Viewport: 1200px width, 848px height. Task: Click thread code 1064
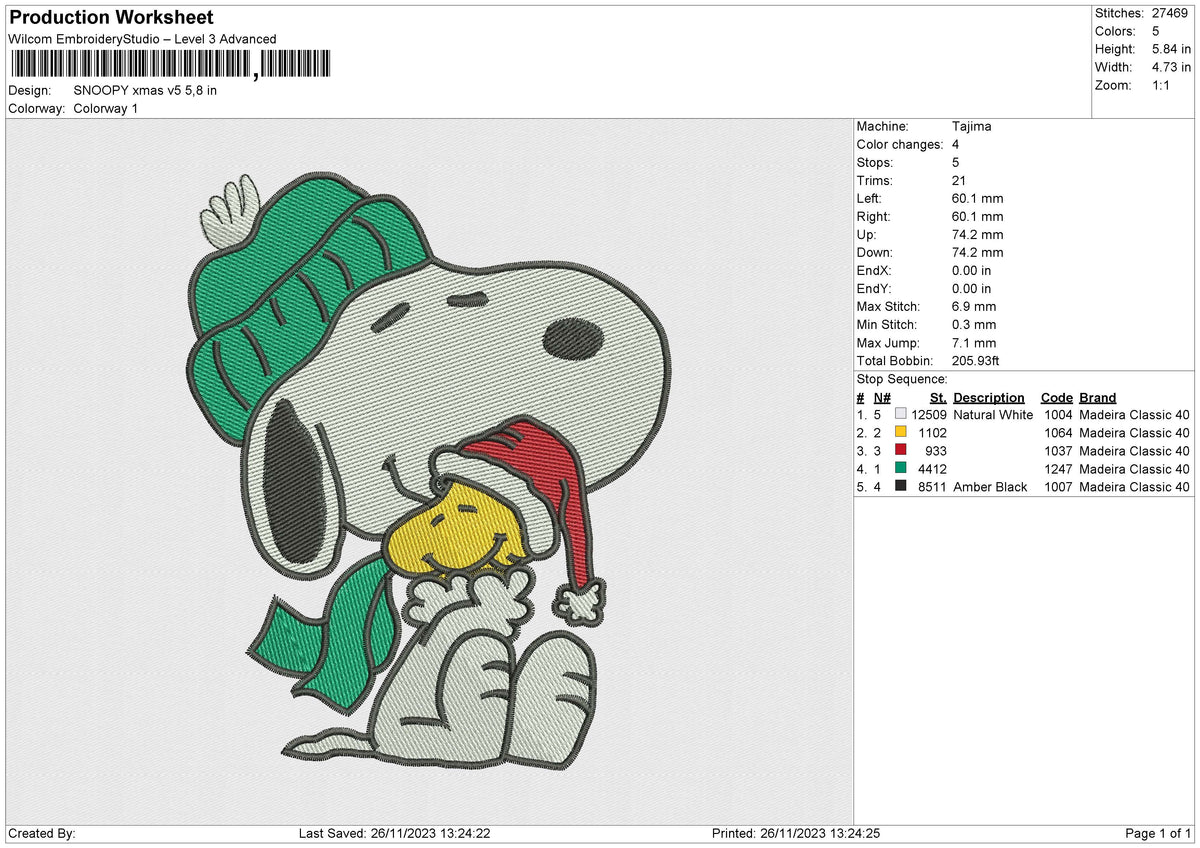[1058, 433]
